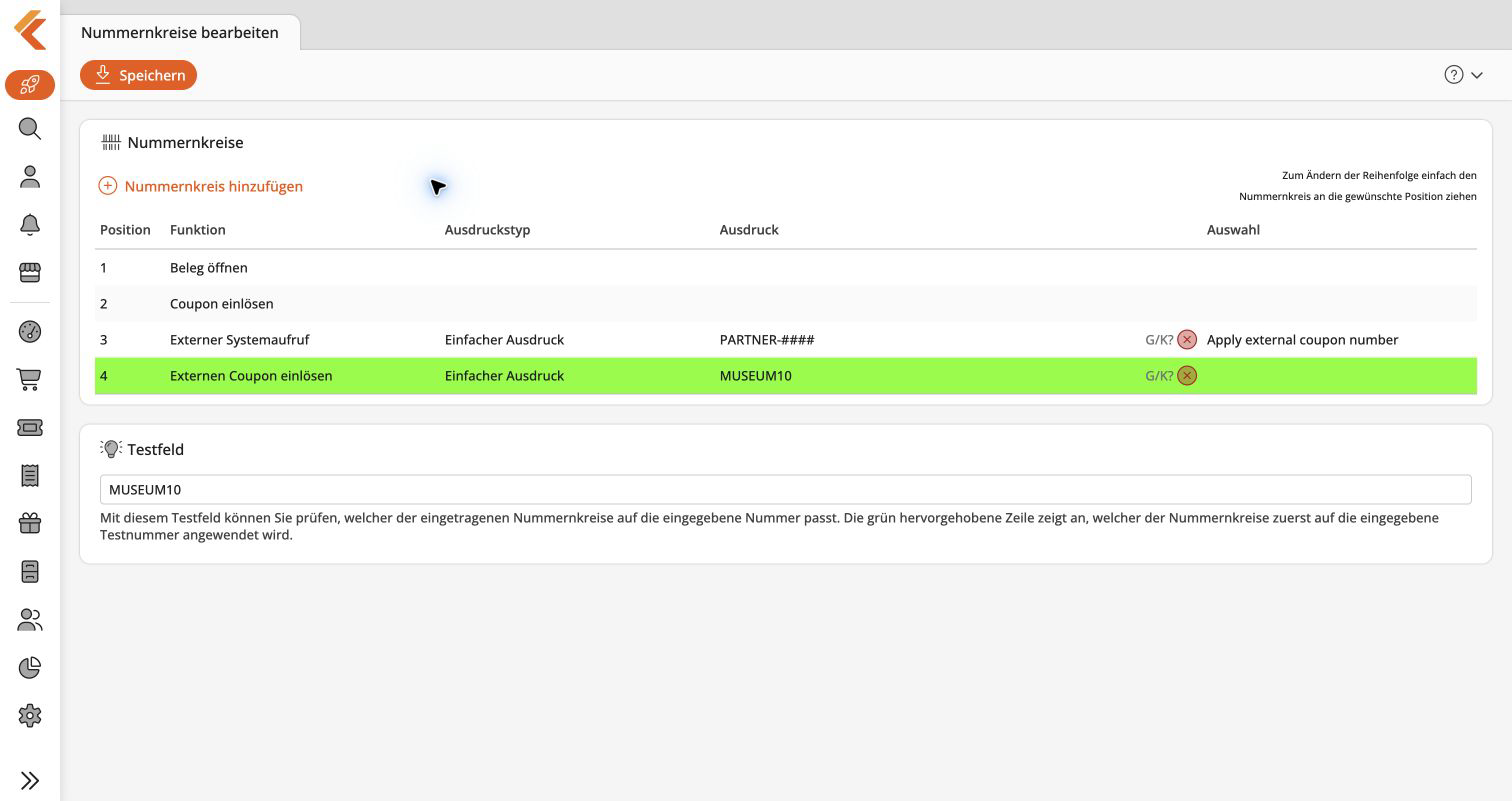Open the pie chart reports icon
This screenshot has height=801, width=1512.
[x=30, y=668]
